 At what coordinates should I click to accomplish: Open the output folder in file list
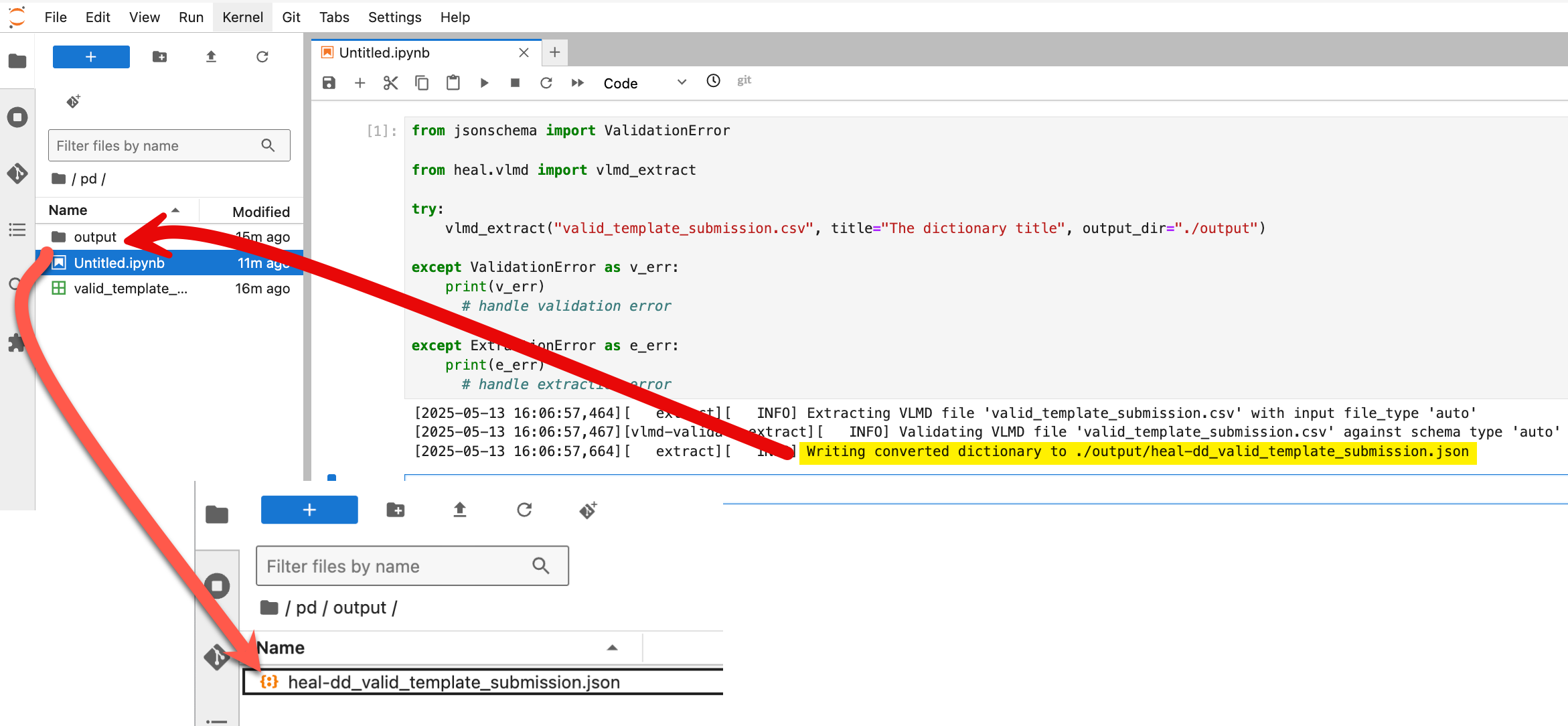coord(169,236)
